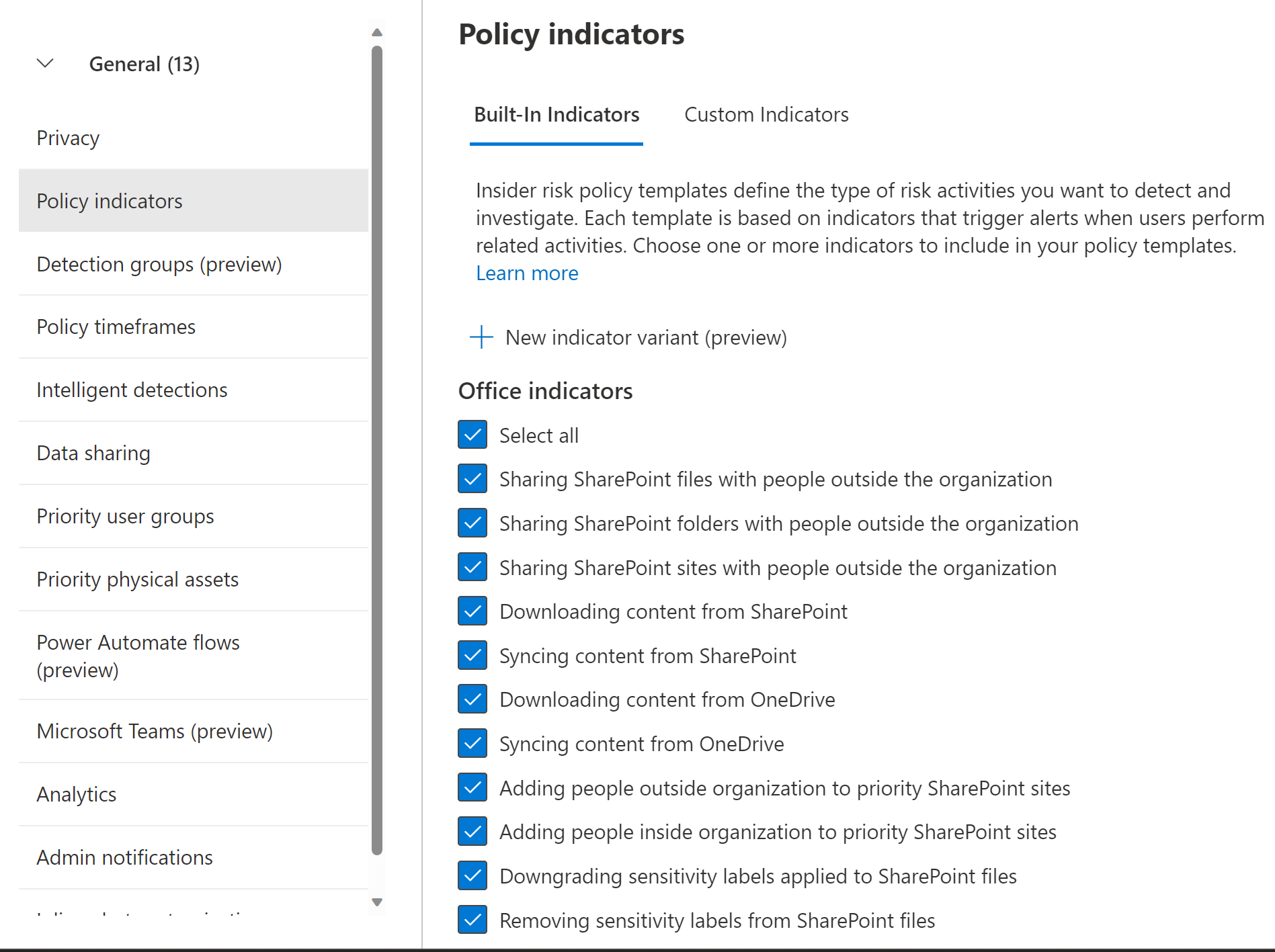Image resolution: width=1275 pixels, height=952 pixels.
Task: Open Priority physical assets page
Action: coord(138,580)
